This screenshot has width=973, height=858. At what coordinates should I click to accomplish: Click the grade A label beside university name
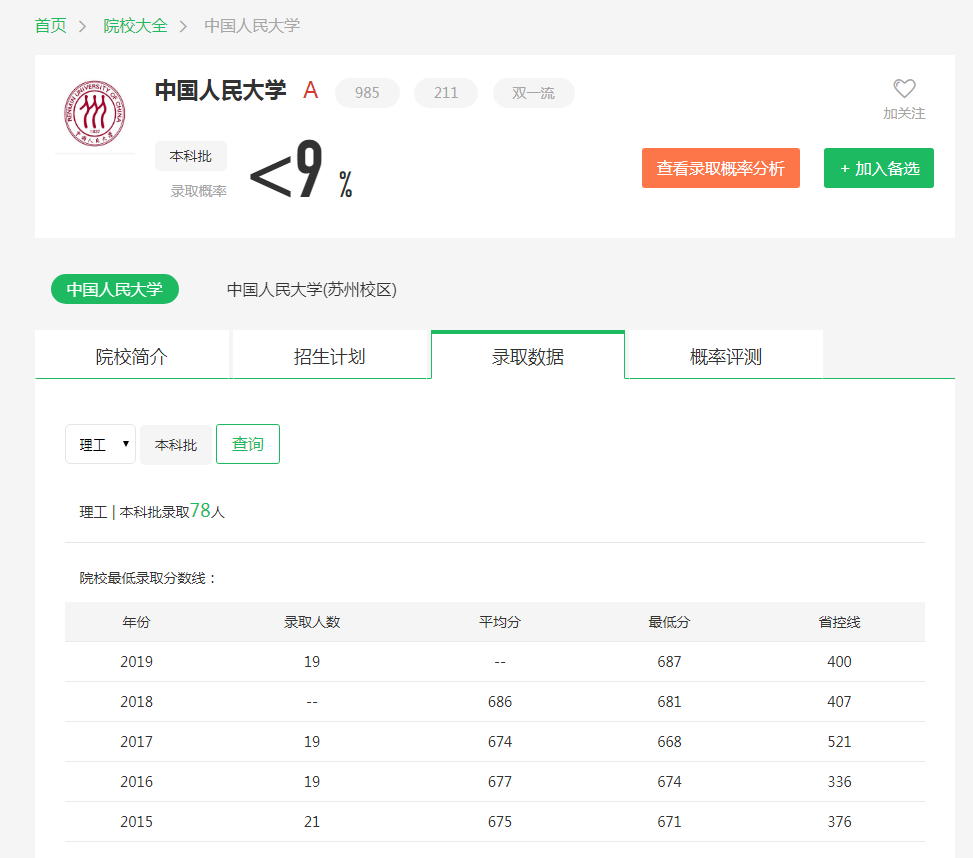click(x=310, y=91)
